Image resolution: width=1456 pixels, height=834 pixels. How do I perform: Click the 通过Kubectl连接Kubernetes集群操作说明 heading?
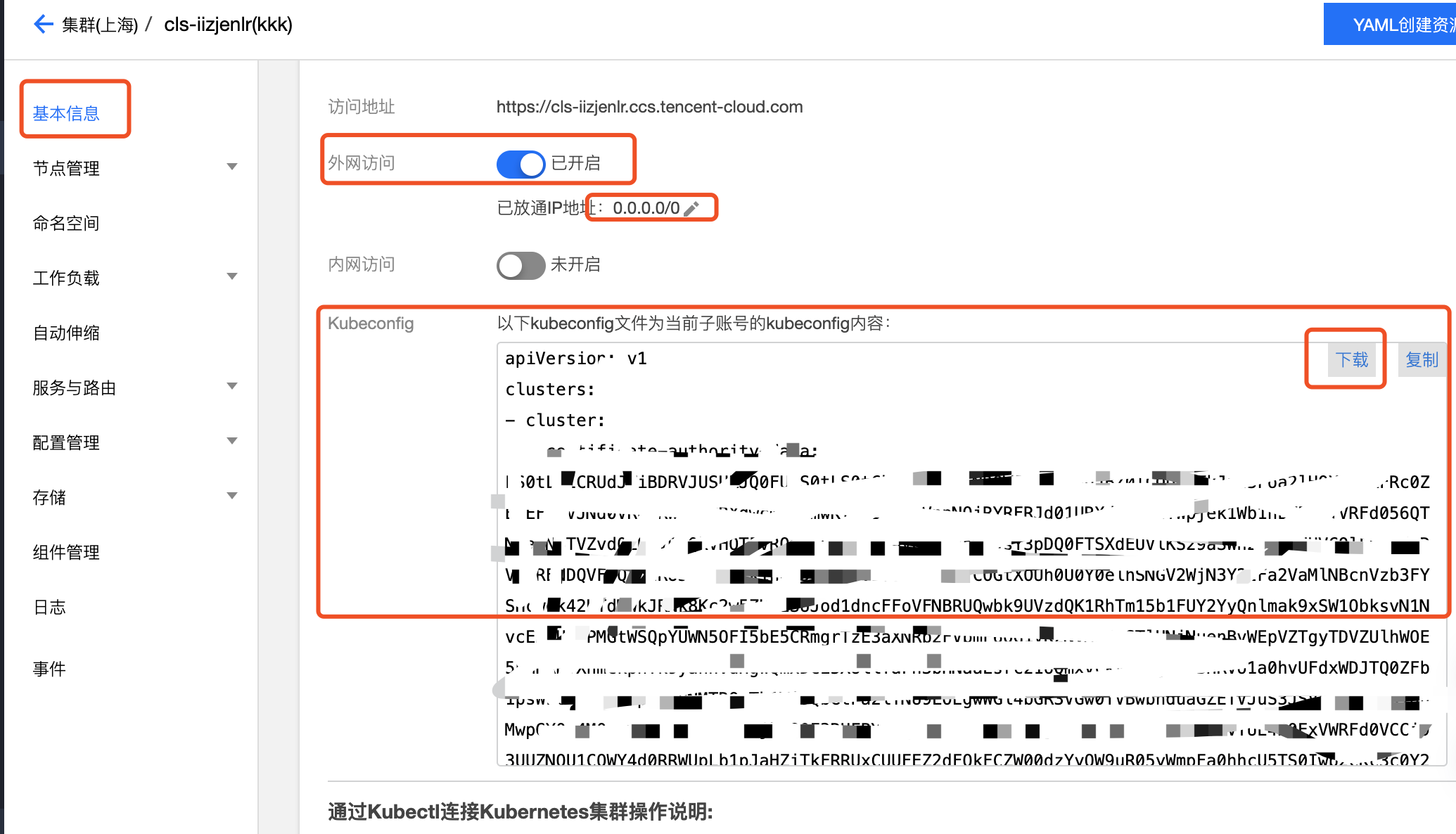click(520, 811)
